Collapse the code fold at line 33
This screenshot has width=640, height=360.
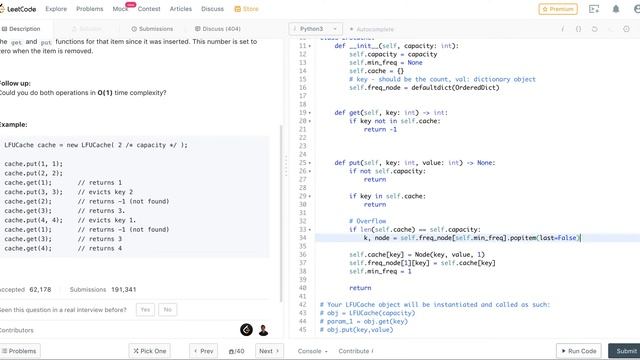pos(310,230)
